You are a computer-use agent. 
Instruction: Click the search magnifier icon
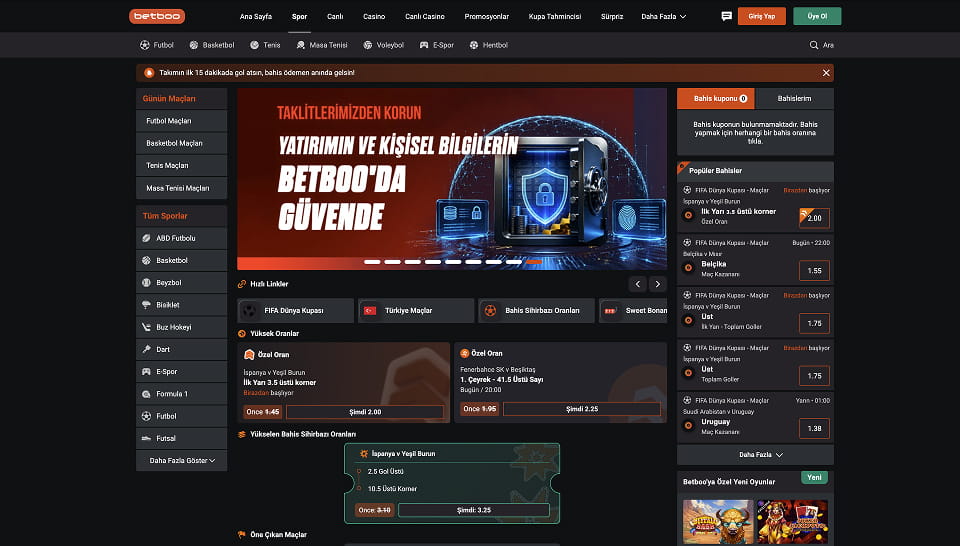814,45
